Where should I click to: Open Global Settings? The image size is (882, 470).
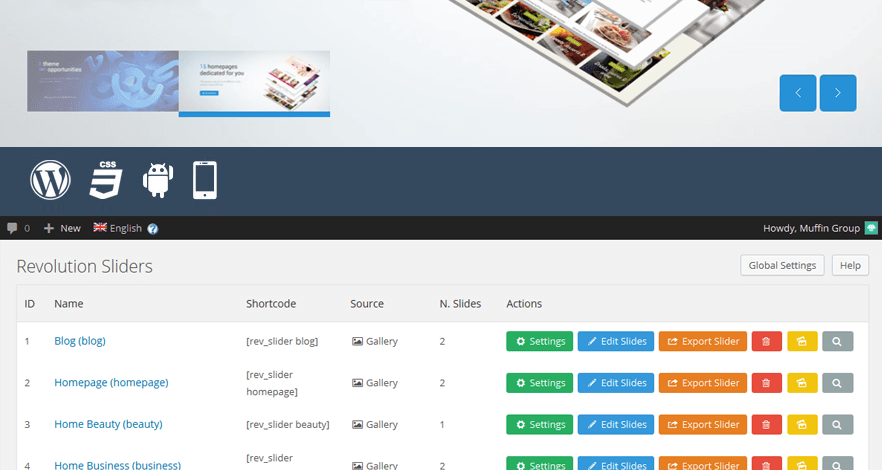(x=782, y=265)
